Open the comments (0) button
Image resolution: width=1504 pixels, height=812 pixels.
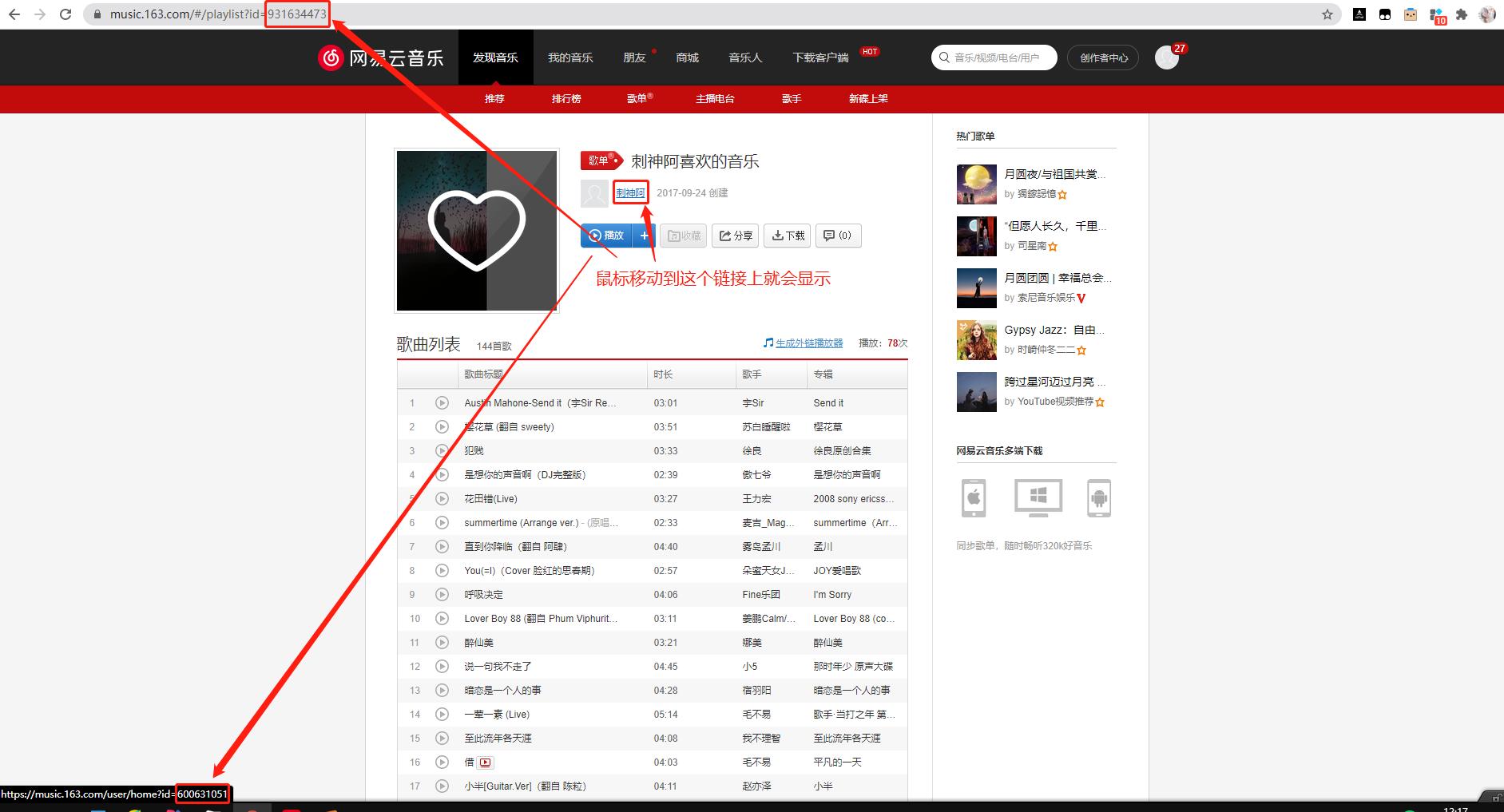(838, 236)
